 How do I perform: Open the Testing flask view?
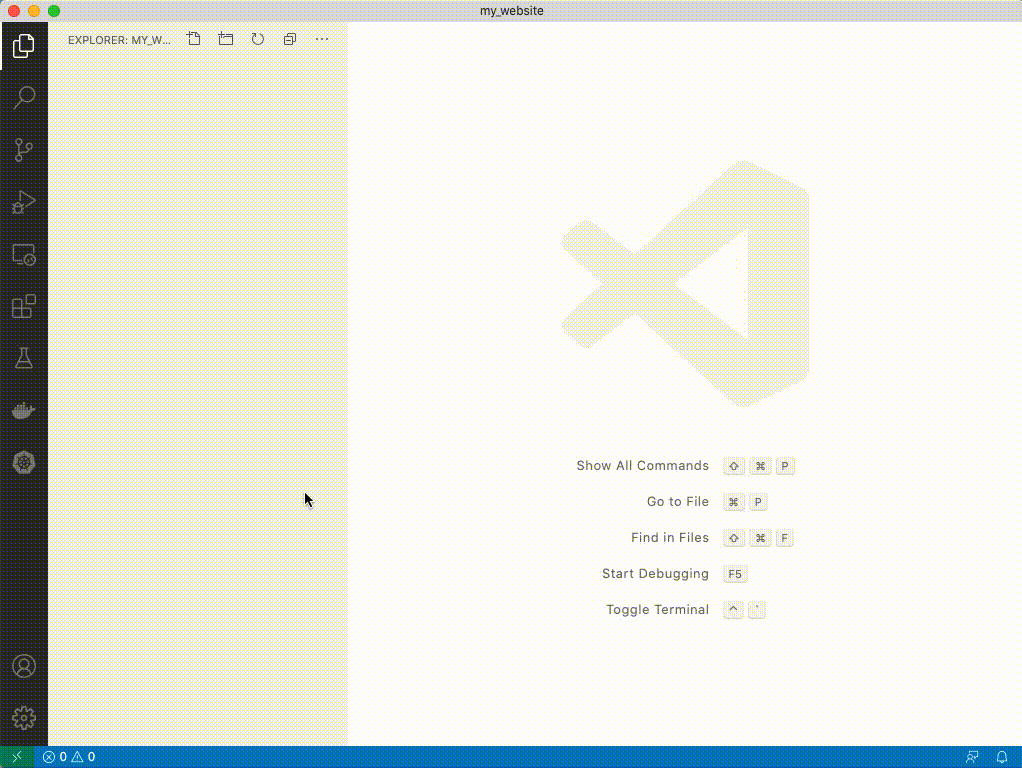coord(23,358)
